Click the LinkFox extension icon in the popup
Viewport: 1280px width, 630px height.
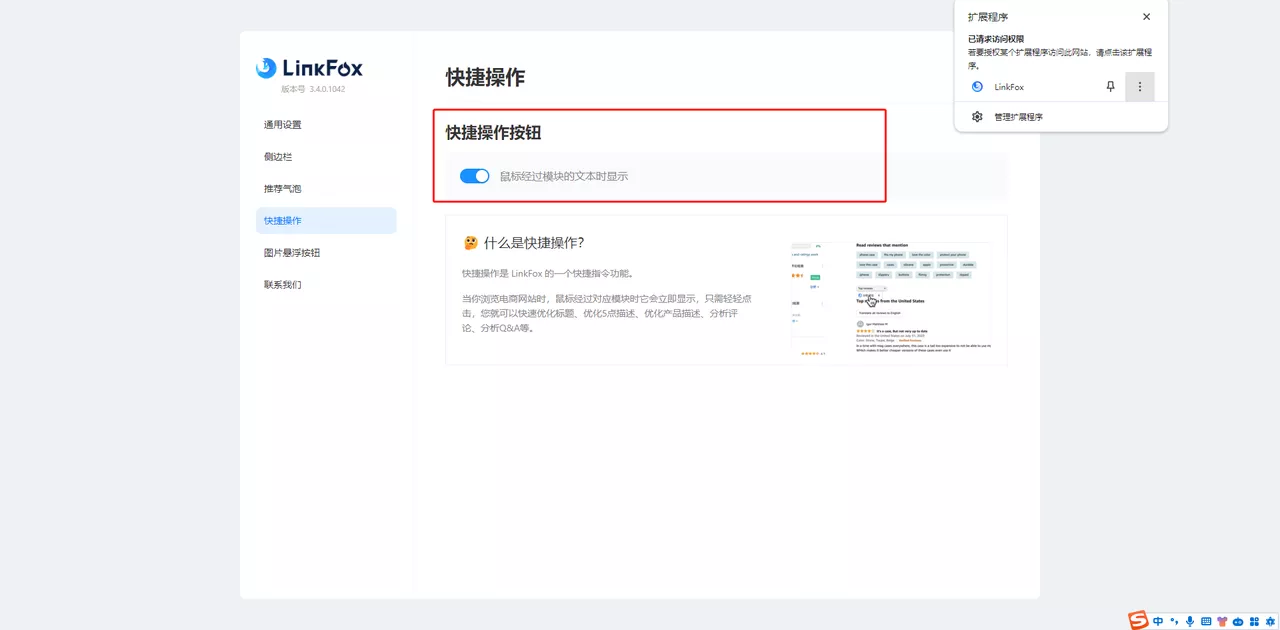coord(975,86)
